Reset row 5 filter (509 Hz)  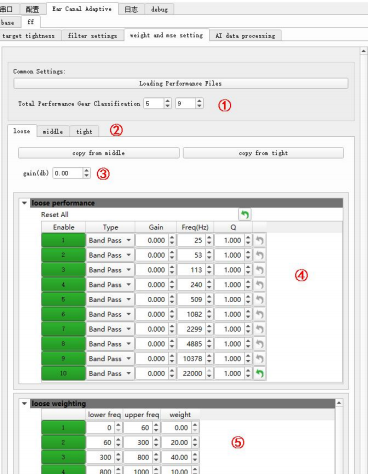tap(260, 299)
